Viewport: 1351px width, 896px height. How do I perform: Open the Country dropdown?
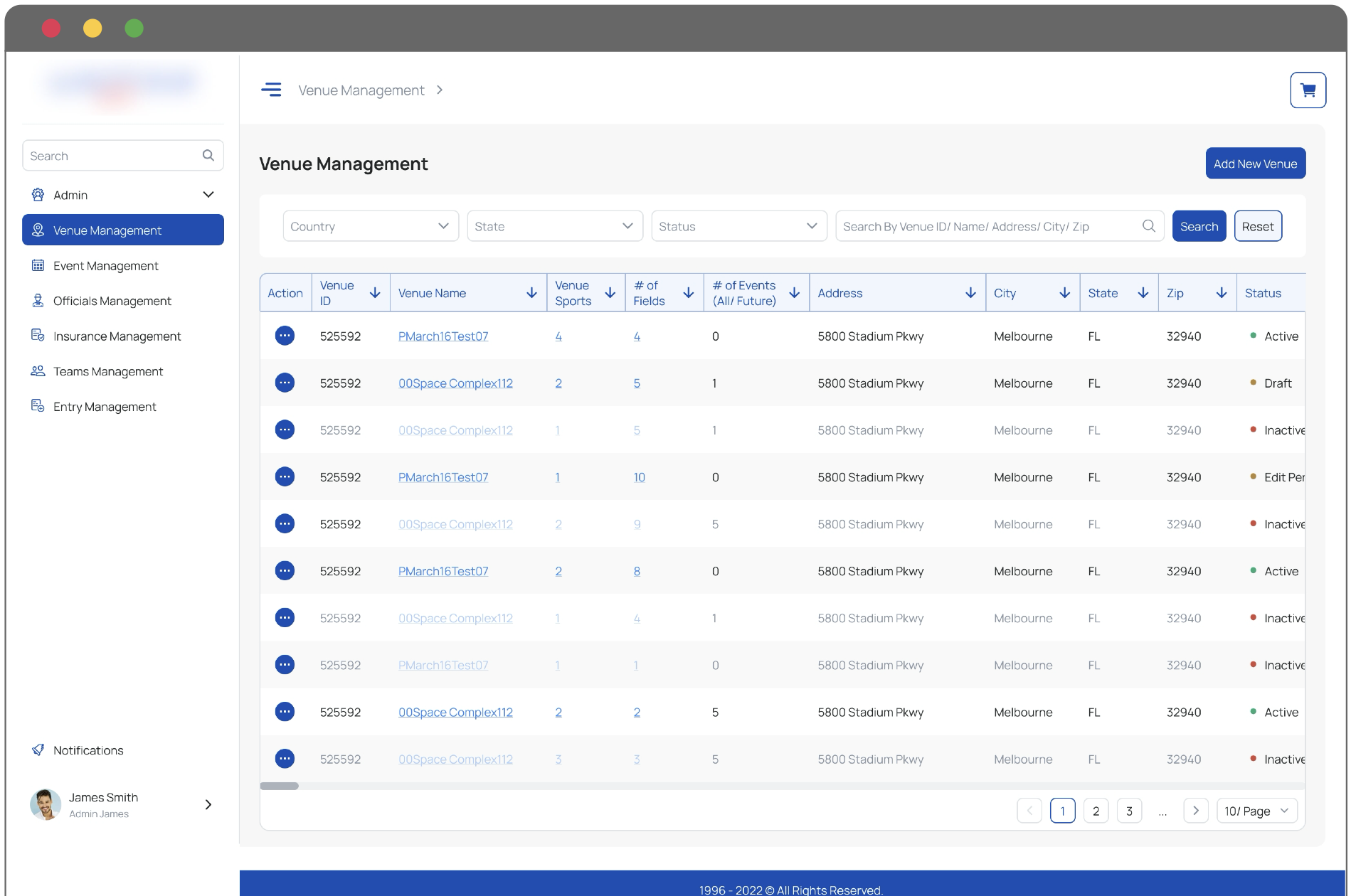371,226
